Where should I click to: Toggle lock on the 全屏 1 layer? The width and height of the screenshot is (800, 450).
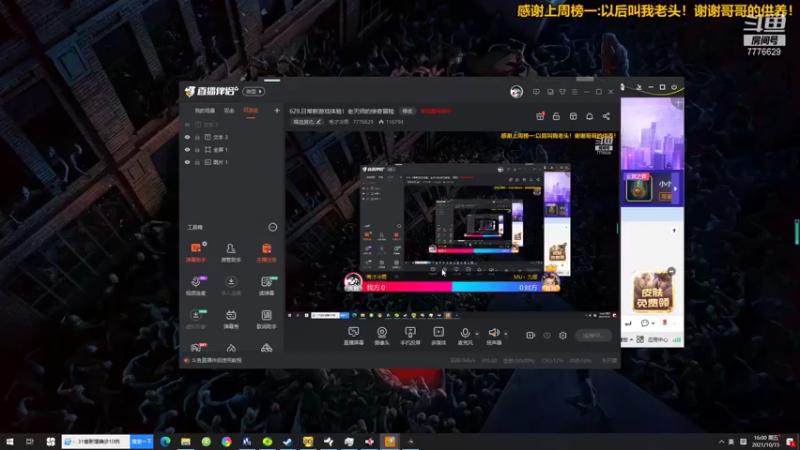[197, 149]
